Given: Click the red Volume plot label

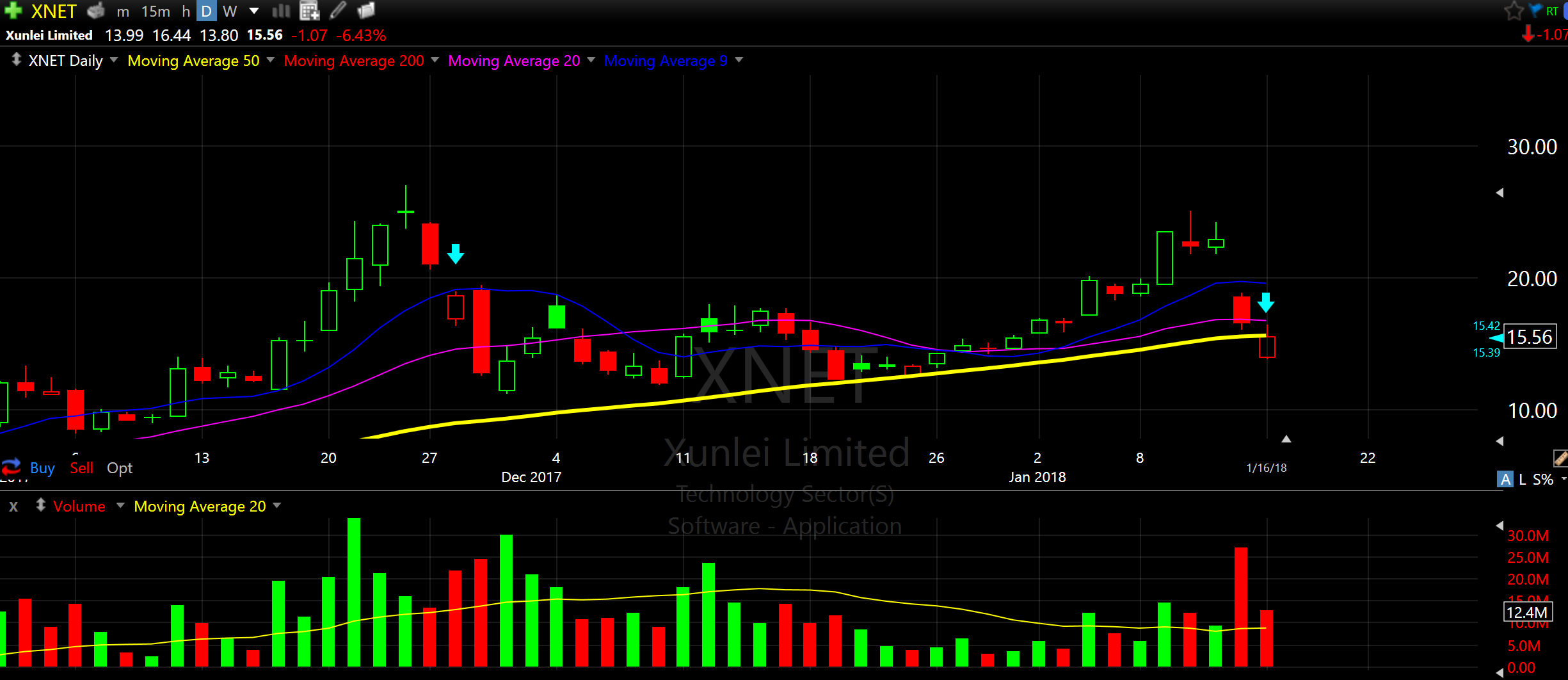Looking at the screenshot, I should point(79,506).
